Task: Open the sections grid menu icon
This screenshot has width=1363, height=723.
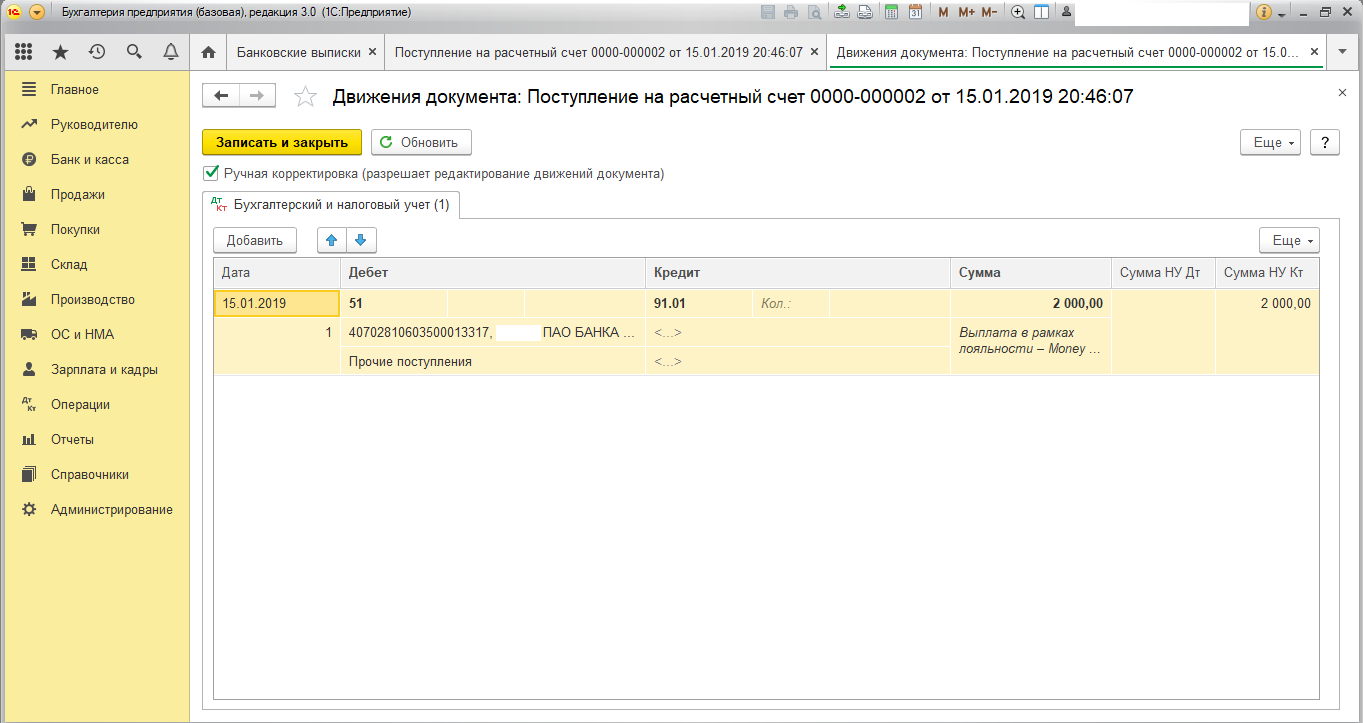Action: click(24, 52)
